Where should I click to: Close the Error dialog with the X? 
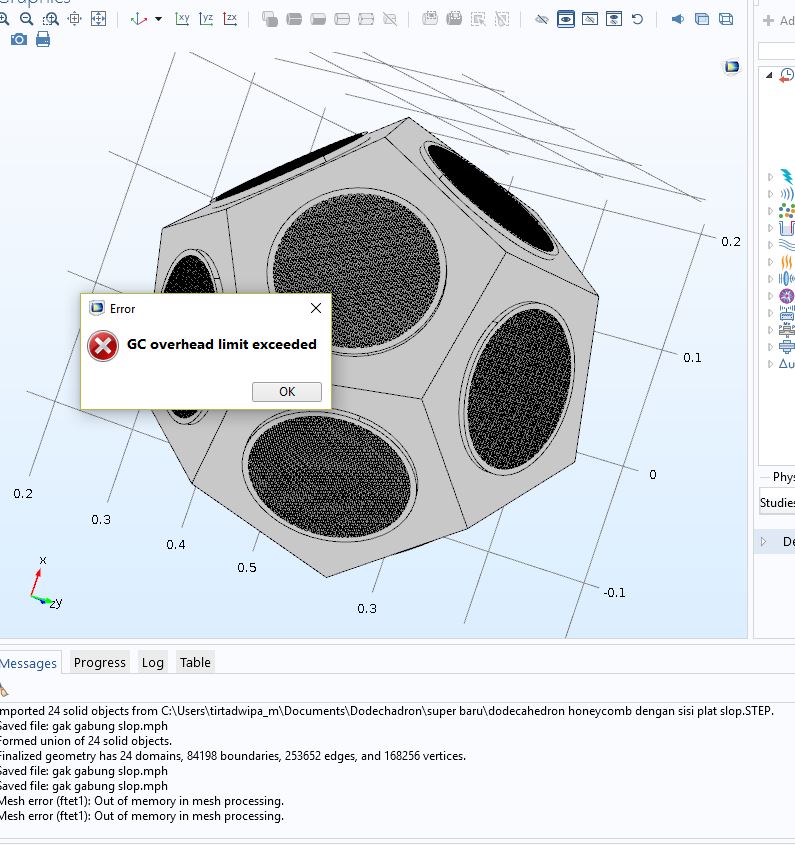[316, 308]
